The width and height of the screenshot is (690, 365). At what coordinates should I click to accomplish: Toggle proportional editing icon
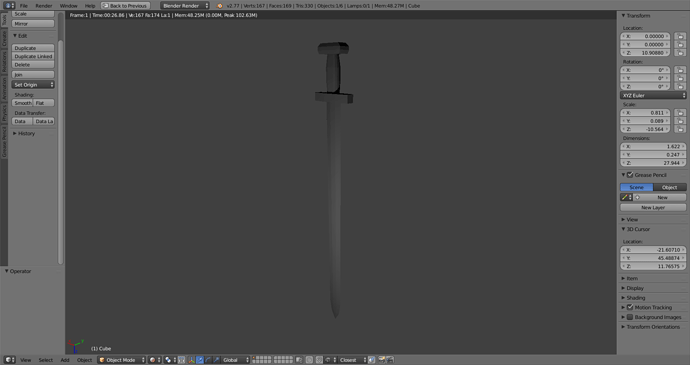click(309, 360)
